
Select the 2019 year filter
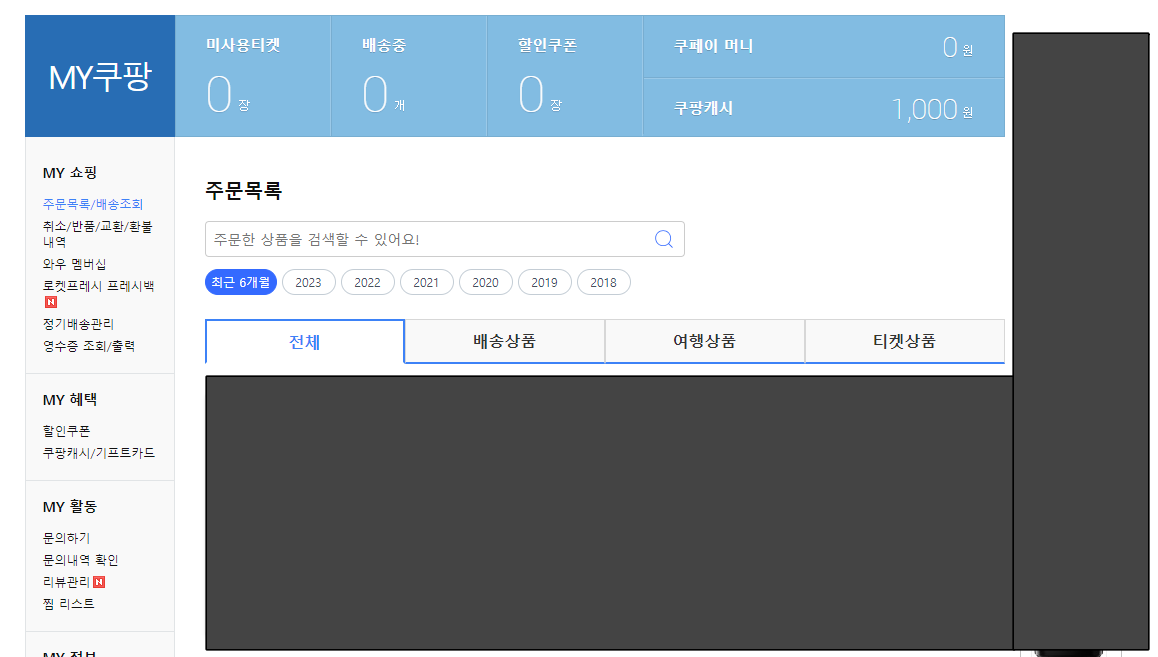[544, 282]
